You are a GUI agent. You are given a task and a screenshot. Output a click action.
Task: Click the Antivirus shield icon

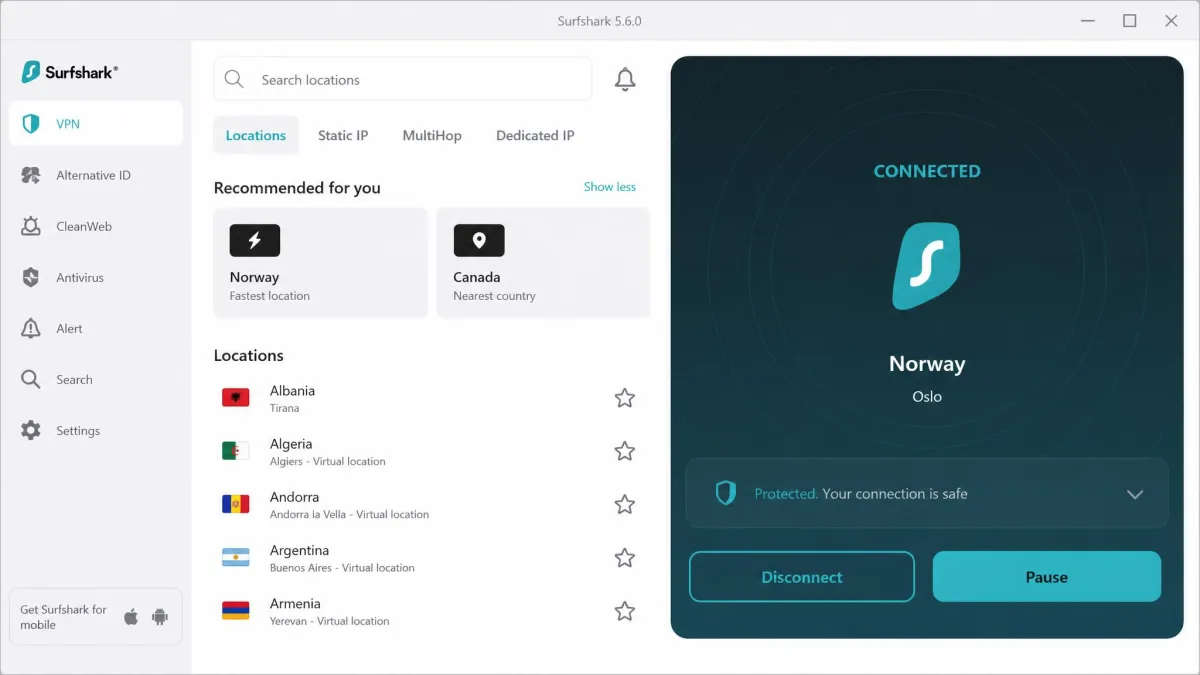[x=31, y=277]
